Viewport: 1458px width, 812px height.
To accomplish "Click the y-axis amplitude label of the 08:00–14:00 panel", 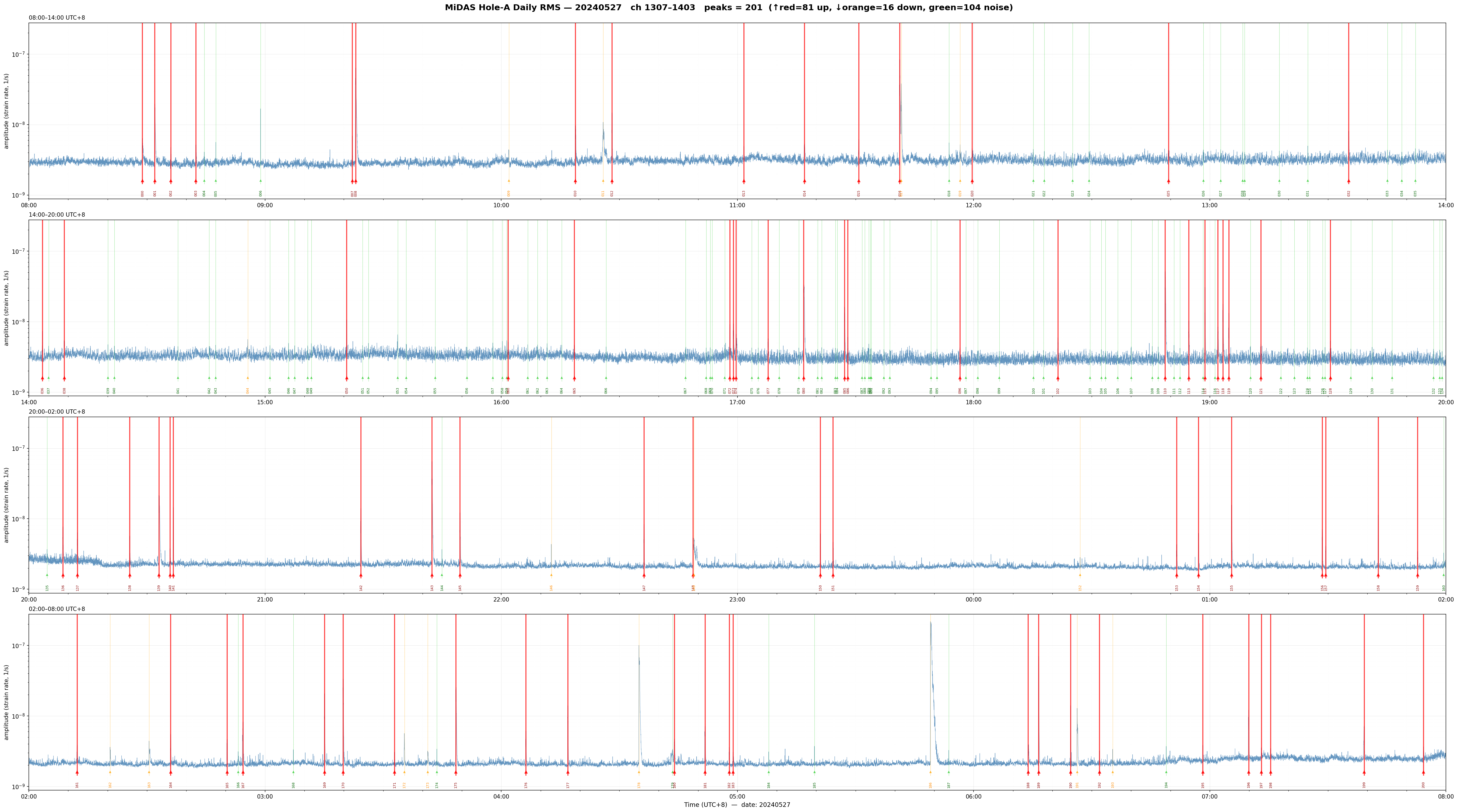I will click(7, 111).
